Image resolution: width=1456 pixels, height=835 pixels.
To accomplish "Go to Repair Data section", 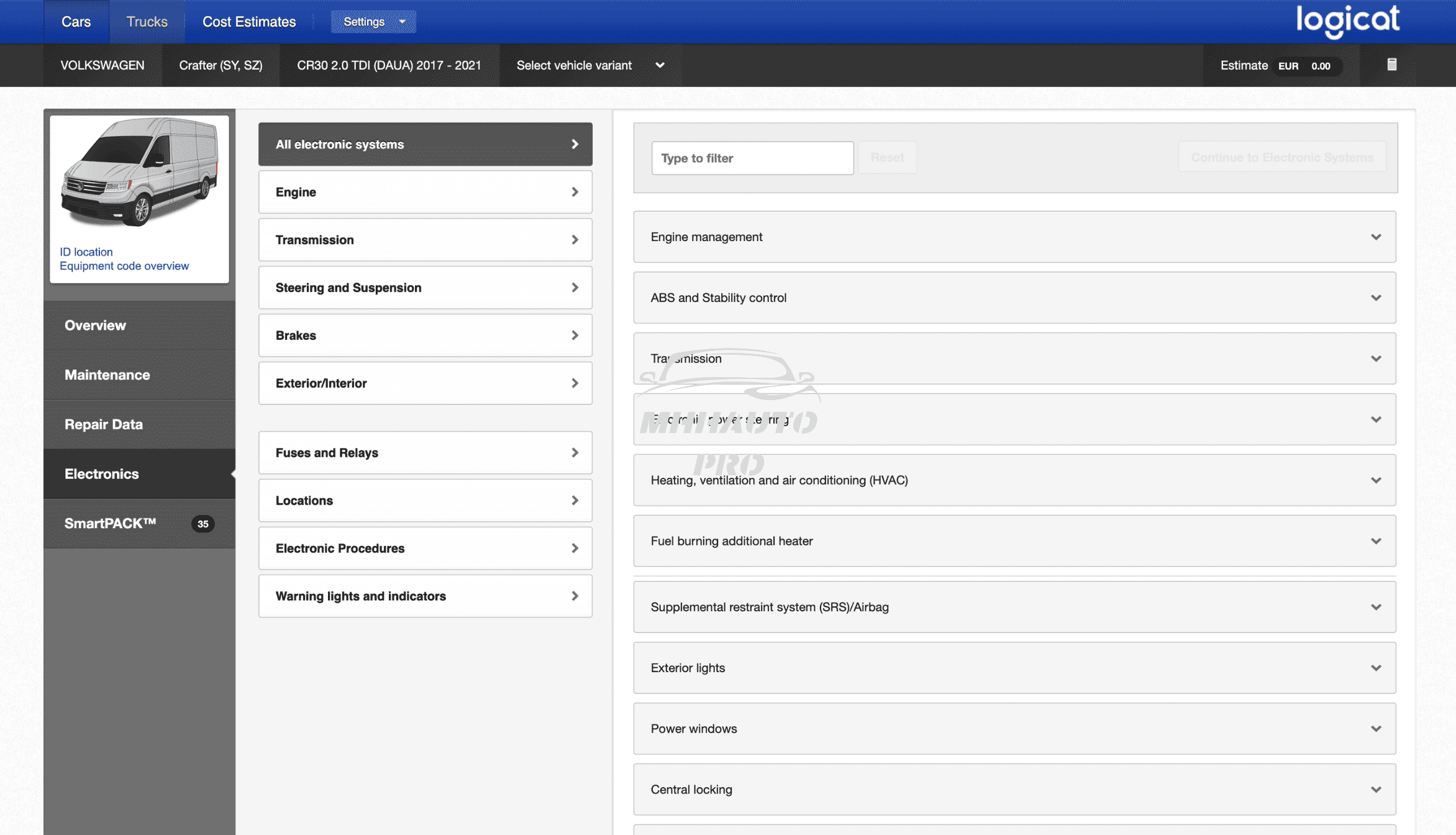I will click(x=103, y=424).
